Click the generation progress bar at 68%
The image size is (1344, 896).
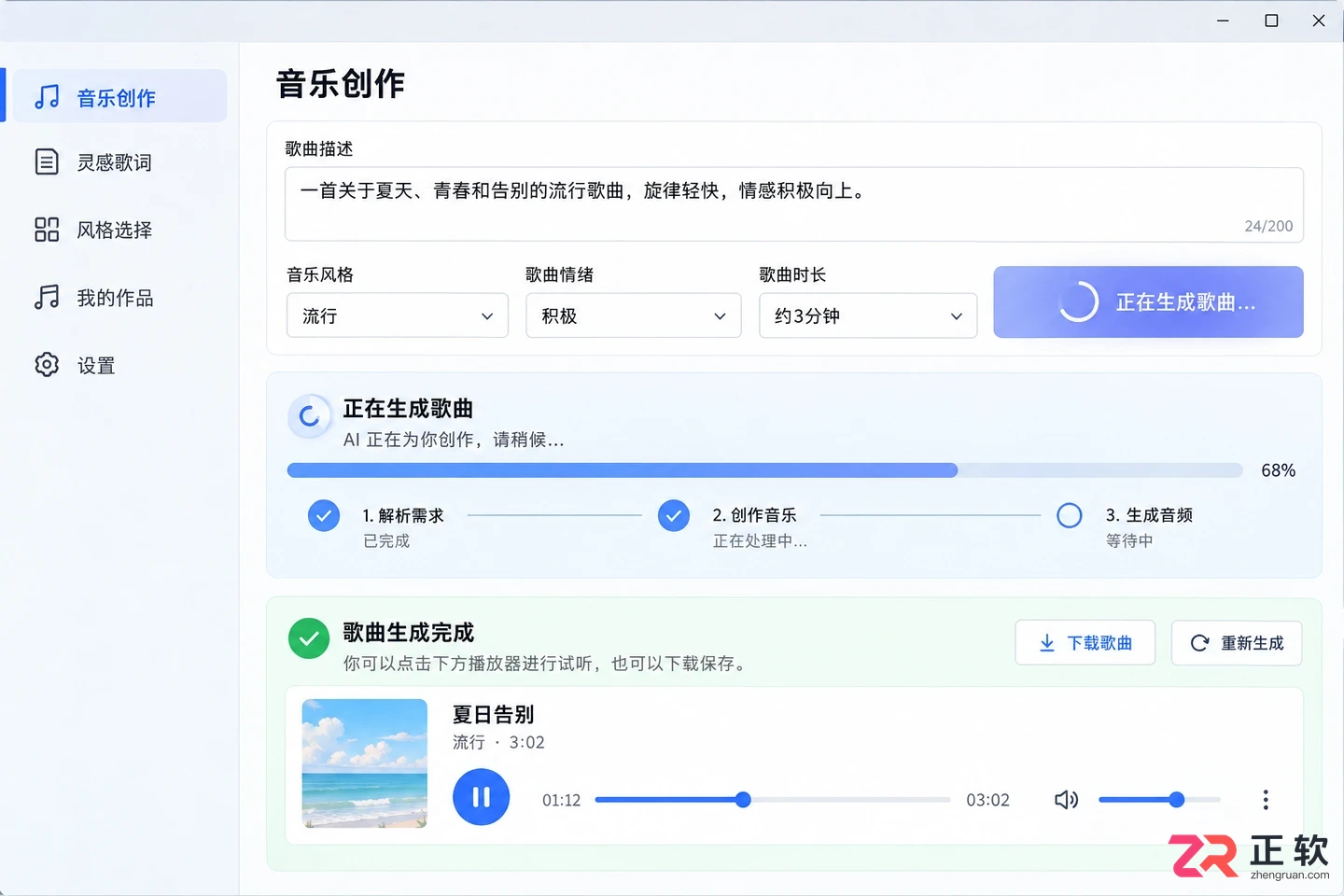tap(765, 470)
